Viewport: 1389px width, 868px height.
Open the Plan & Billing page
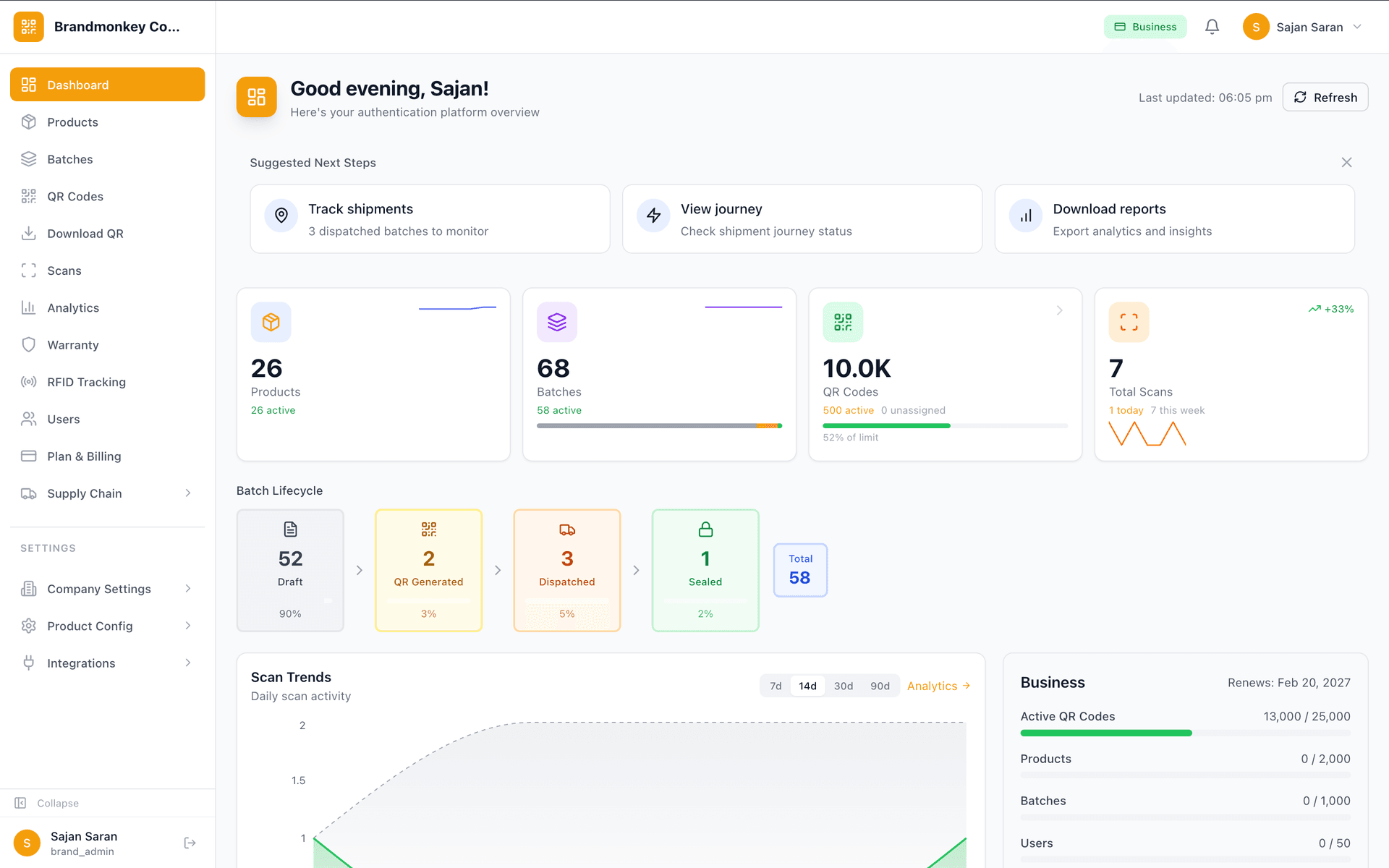tap(83, 456)
